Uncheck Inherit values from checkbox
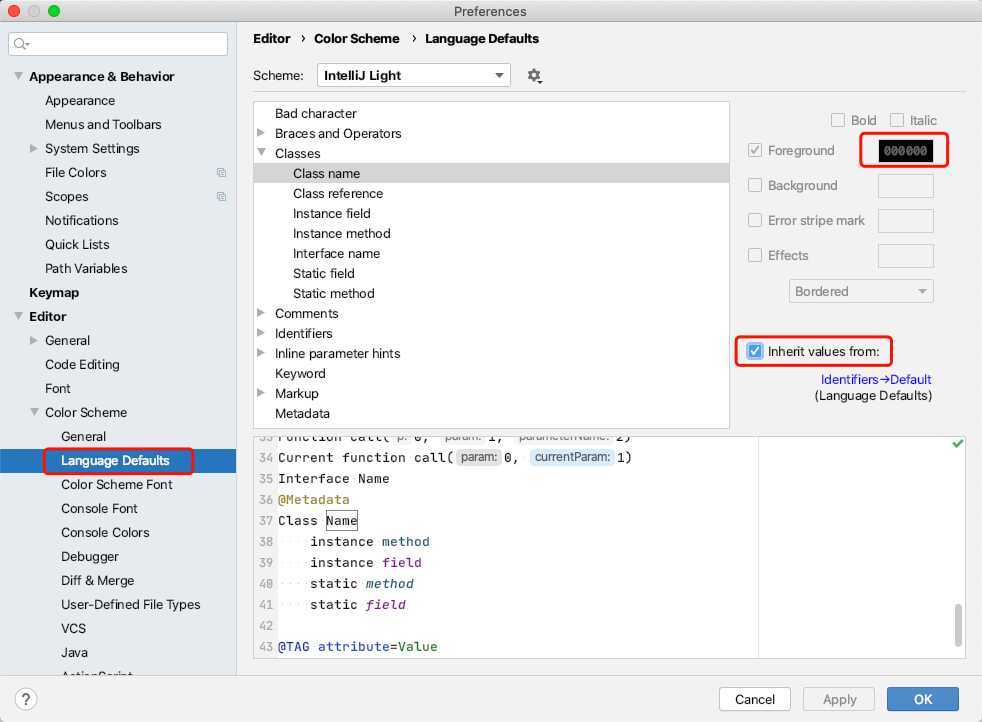982x722 pixels. [x=755, y=351]
